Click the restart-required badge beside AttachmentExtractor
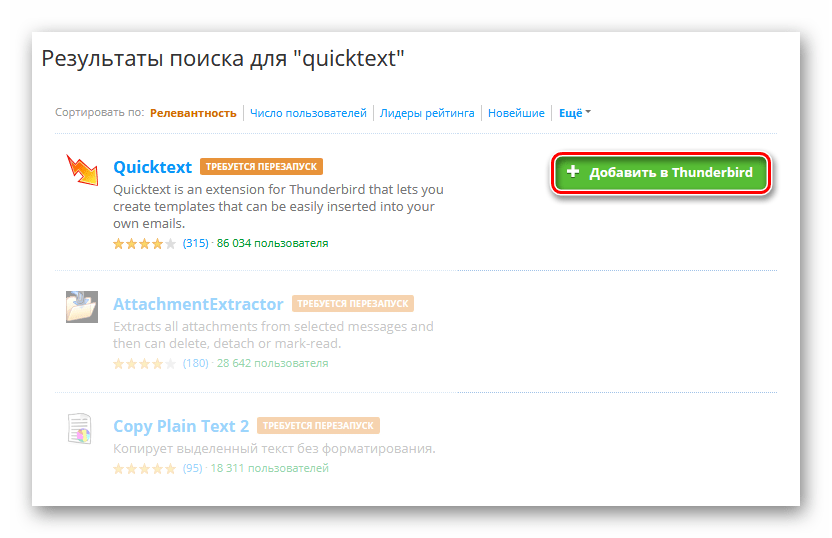Screen dimensions: 832x538 pos(352,304)
